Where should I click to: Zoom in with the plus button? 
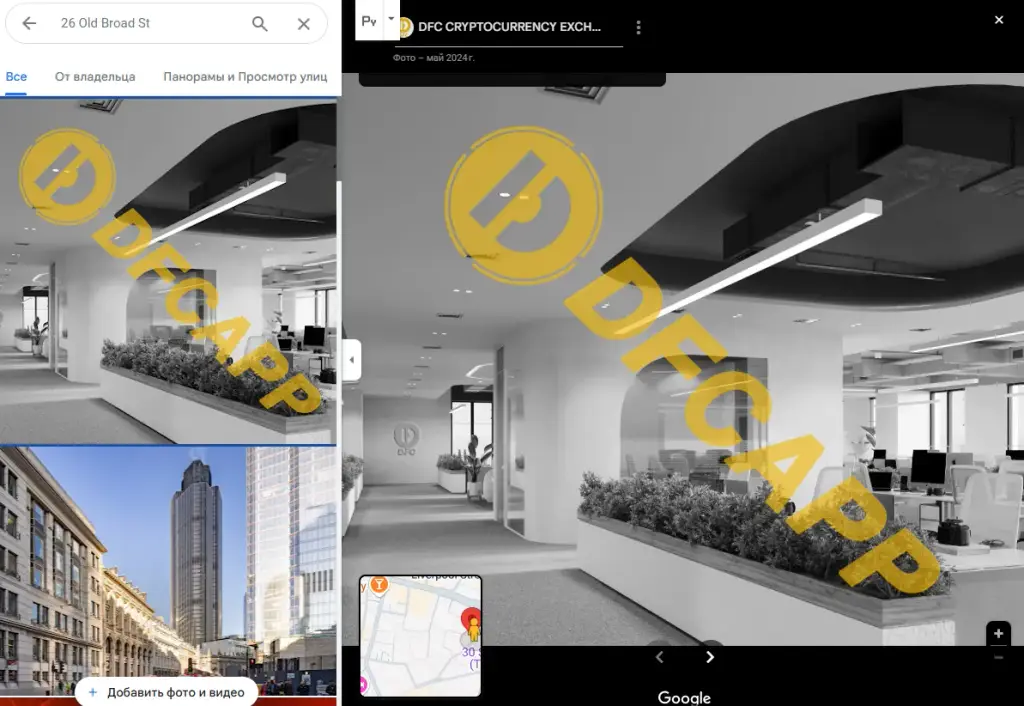[x=999, y=633]
